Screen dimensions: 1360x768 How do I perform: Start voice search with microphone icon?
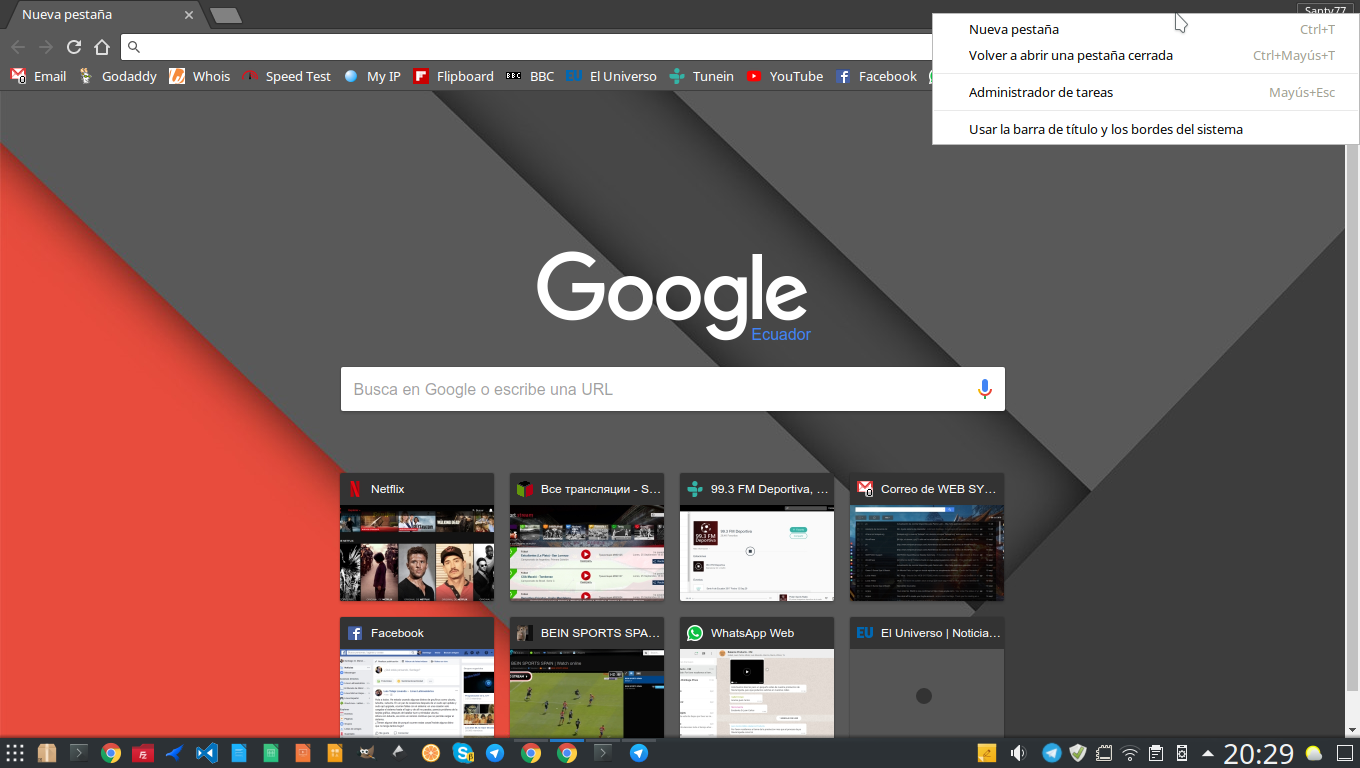984,389
